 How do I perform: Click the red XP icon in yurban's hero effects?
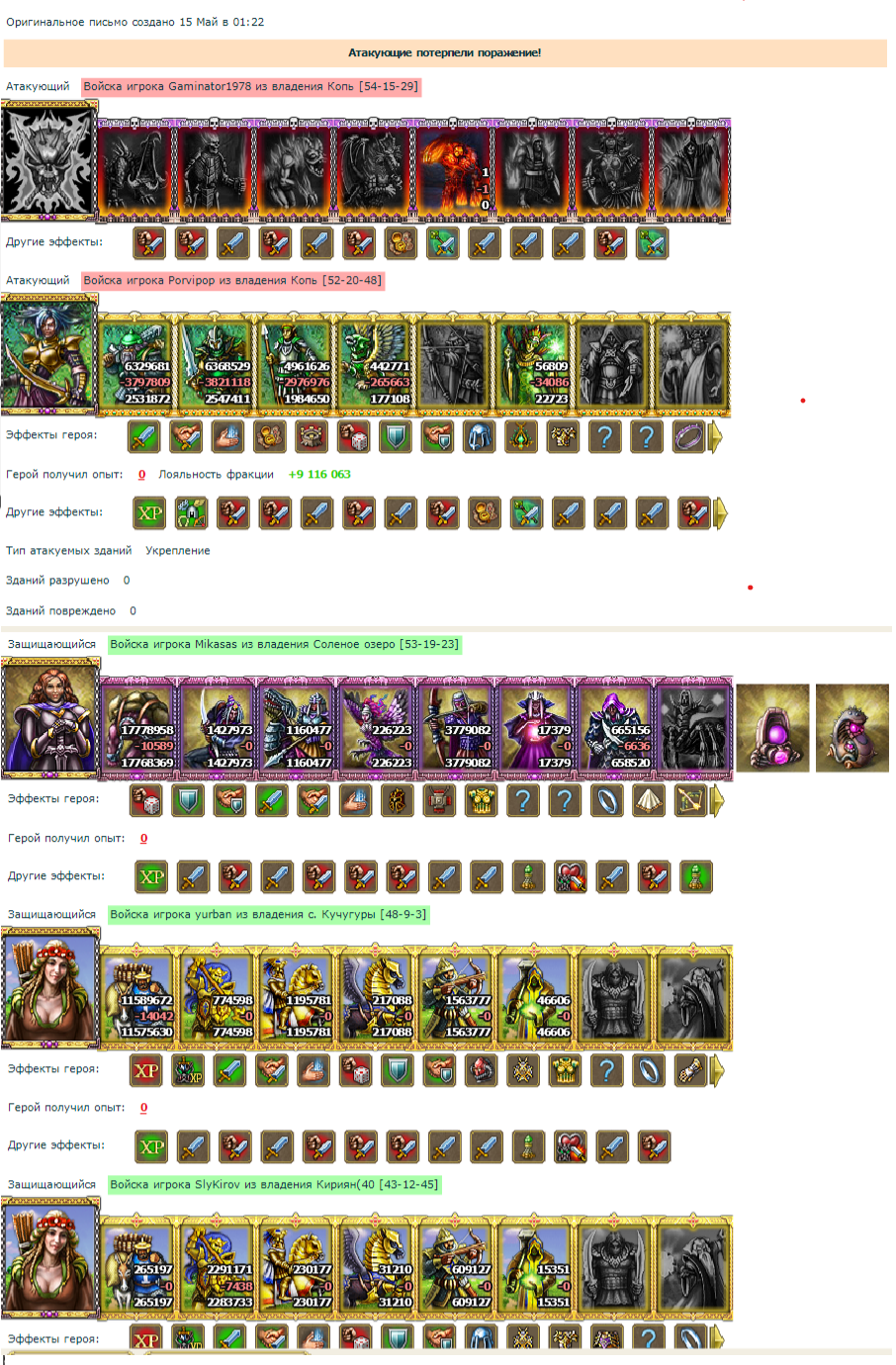coord(146,1070)
